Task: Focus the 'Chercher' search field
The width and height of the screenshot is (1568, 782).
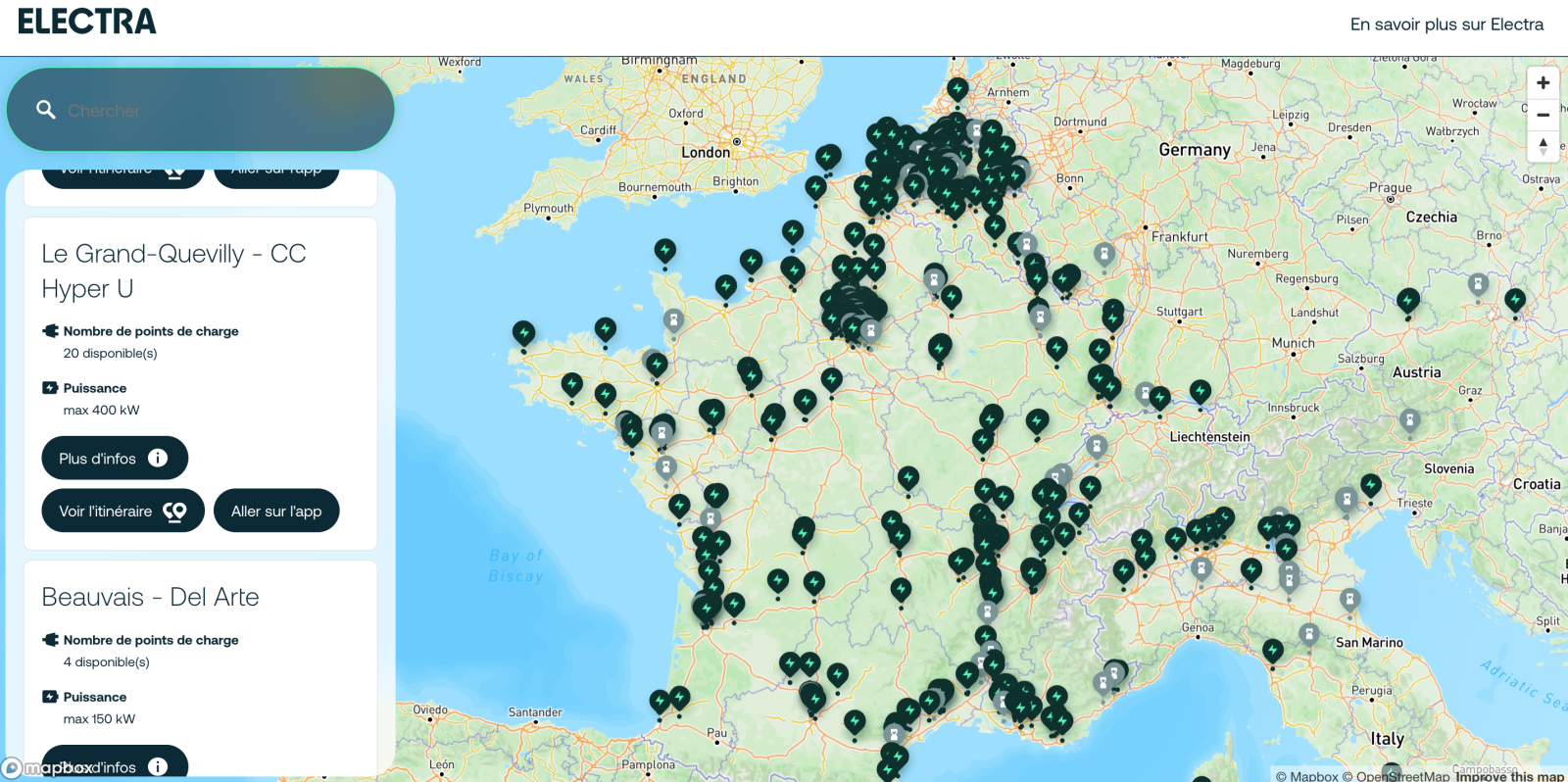Action: click(x=200, y=110)
